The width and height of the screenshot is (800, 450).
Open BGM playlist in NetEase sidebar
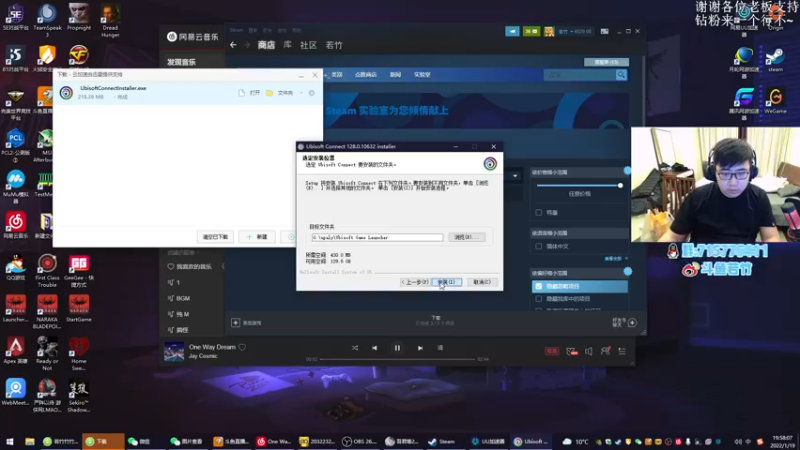point(179,298)
